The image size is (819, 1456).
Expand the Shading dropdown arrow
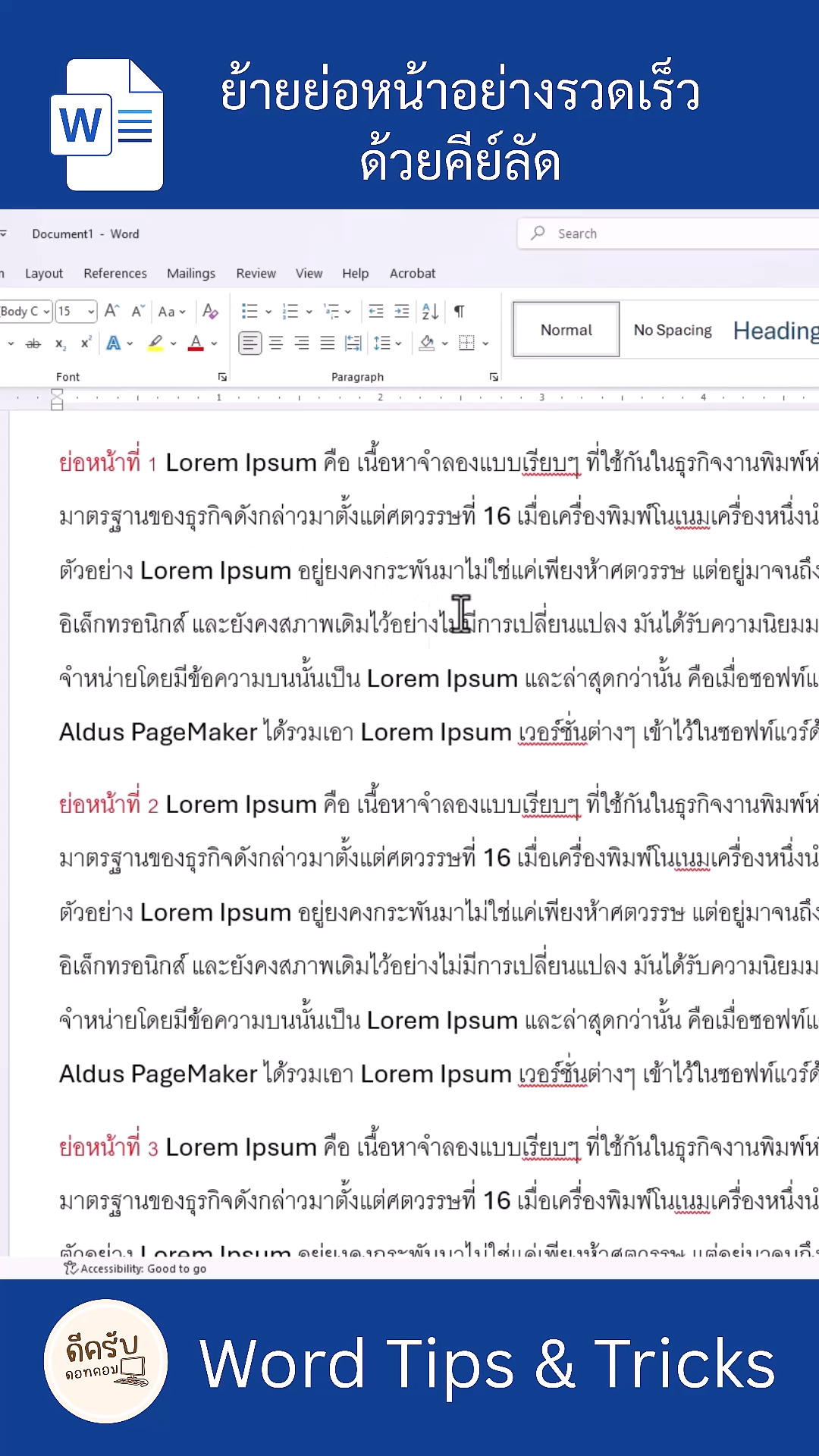445,344
